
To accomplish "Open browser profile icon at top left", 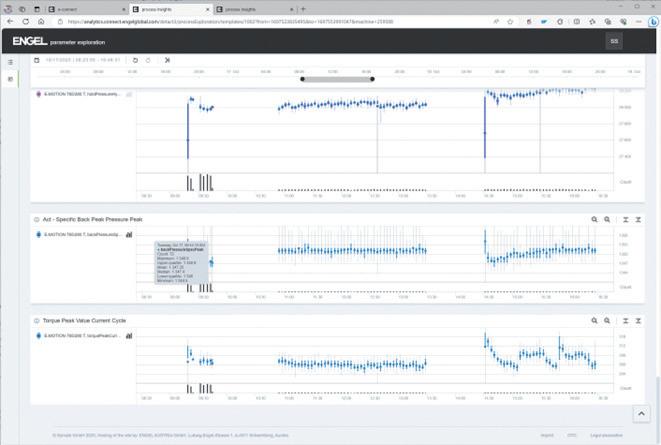I will point(8,9).
